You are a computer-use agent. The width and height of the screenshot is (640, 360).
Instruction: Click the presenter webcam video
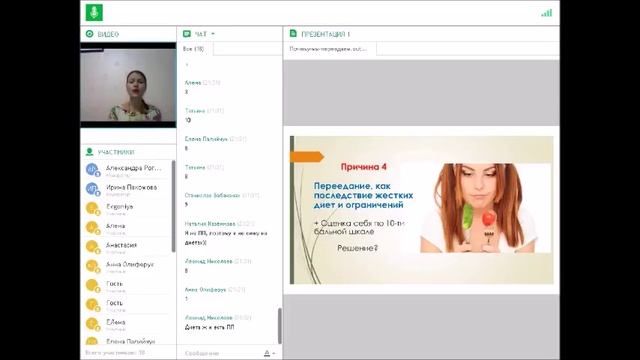point(128,85)
